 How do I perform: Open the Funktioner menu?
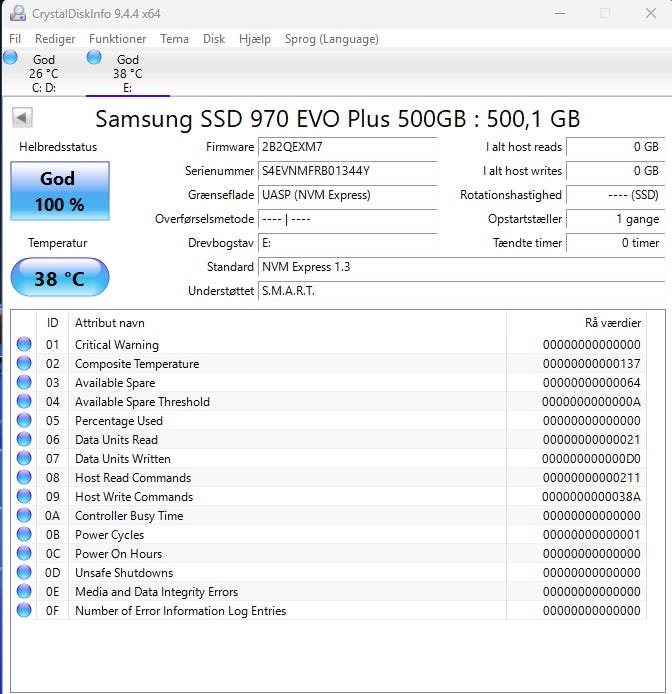coord(117,39)
